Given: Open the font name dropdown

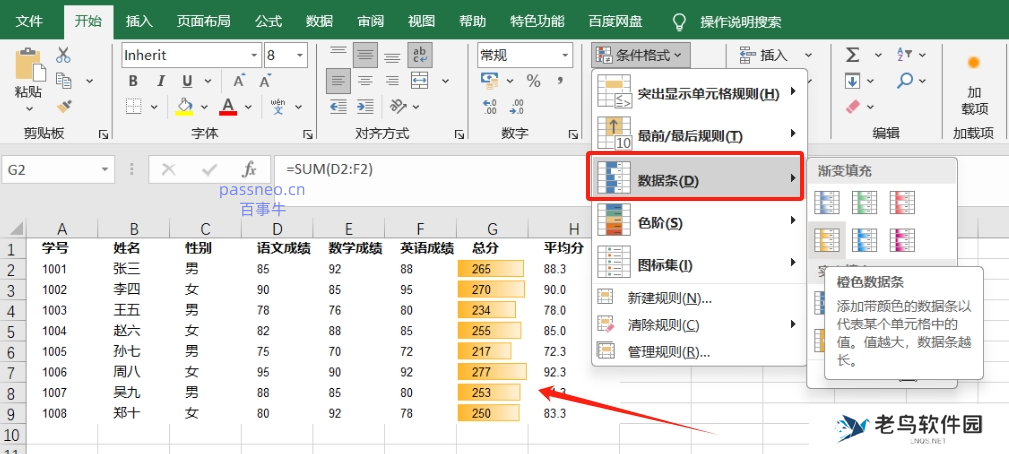Looking at the screenshot, I should [x=252, y=55].
